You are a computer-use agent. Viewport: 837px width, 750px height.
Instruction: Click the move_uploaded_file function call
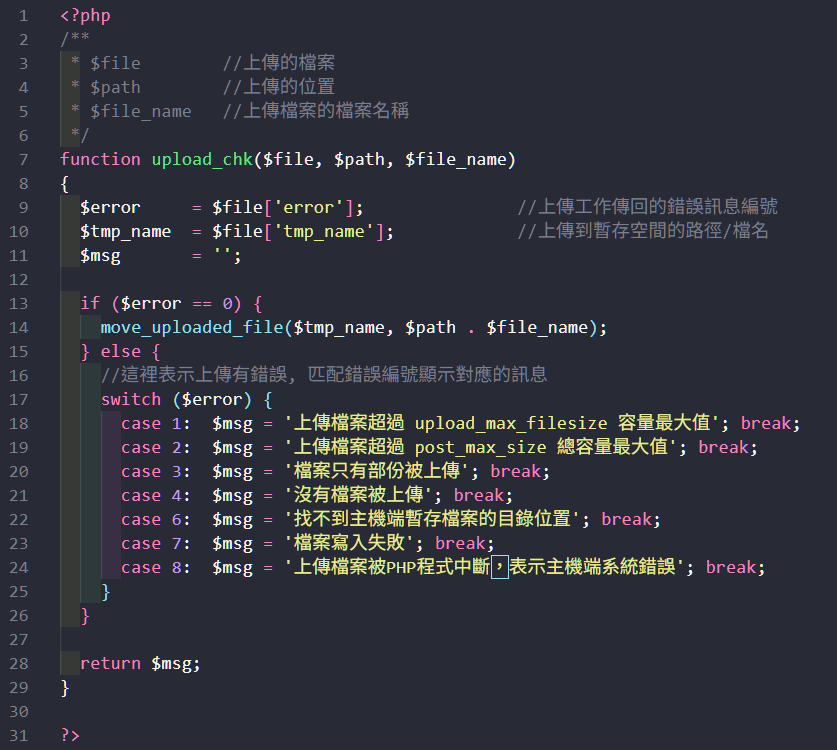tap(191, 327)
